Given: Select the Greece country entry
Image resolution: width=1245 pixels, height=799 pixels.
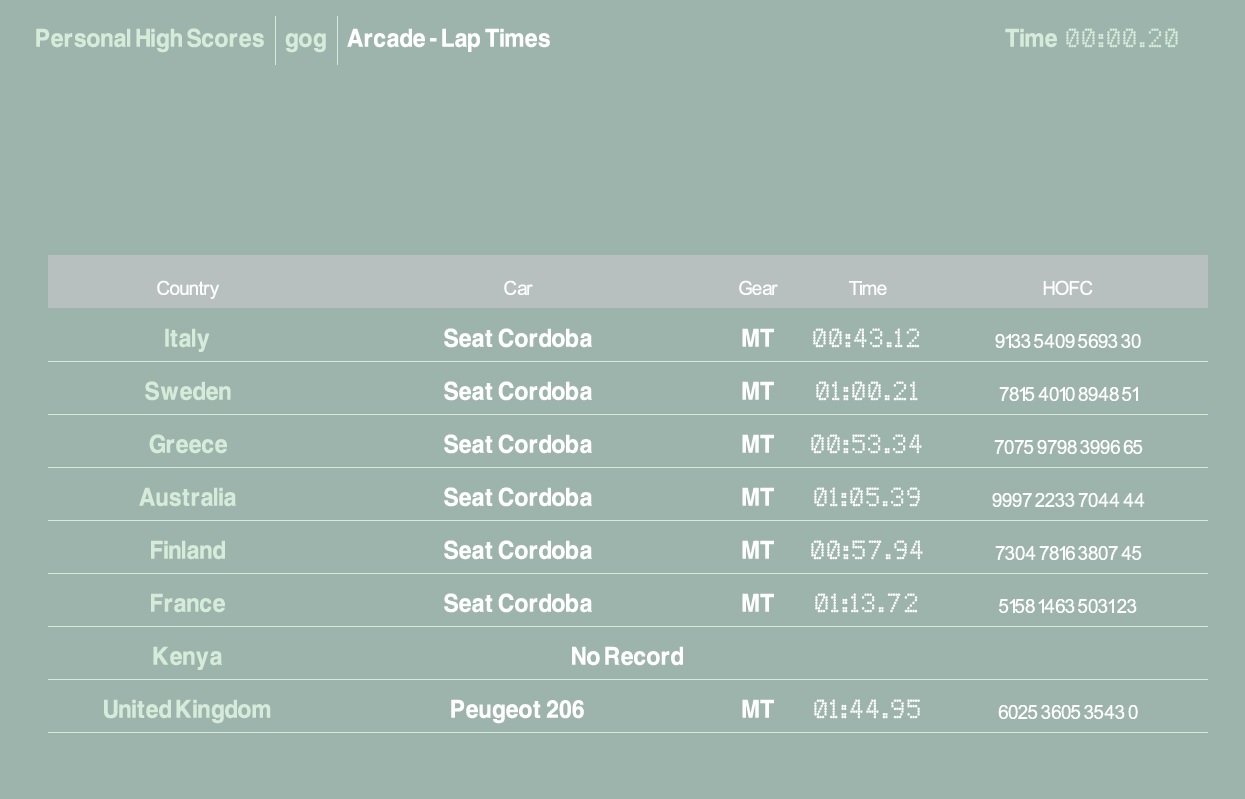Looking at the screenshot, I should click(x=187, y=445).
